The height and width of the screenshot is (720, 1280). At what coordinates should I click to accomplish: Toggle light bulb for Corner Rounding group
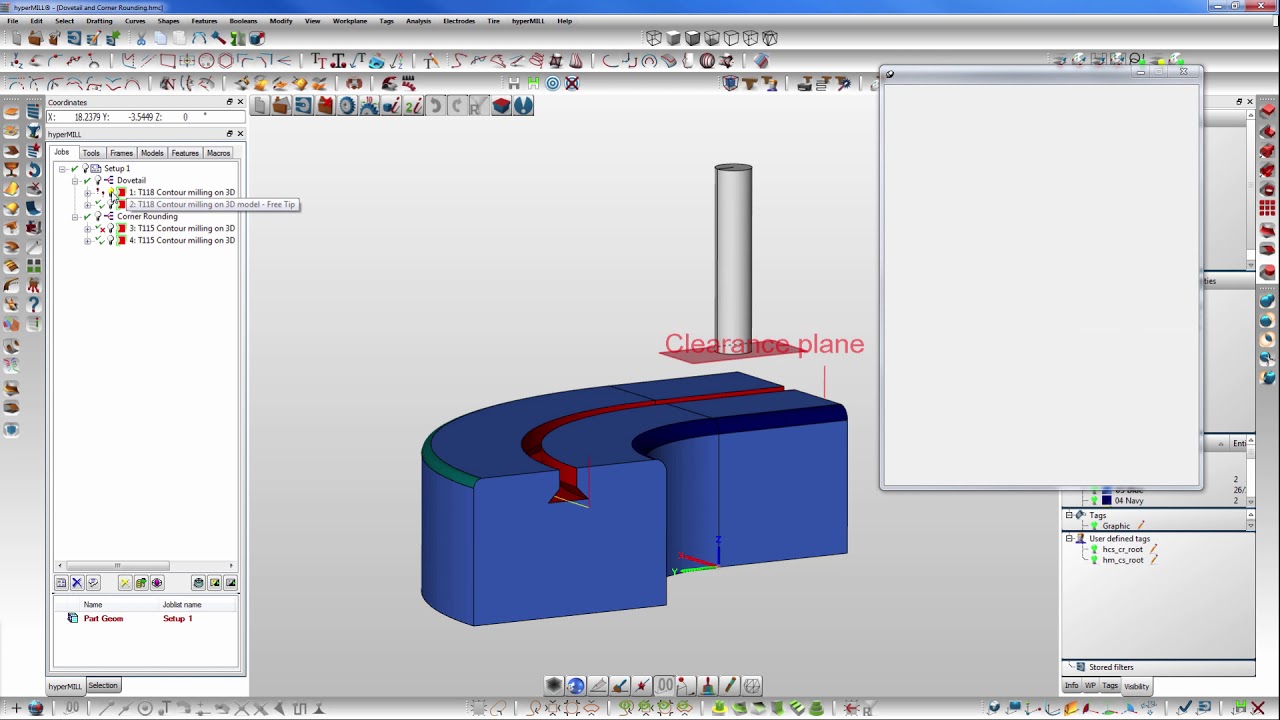98,217
